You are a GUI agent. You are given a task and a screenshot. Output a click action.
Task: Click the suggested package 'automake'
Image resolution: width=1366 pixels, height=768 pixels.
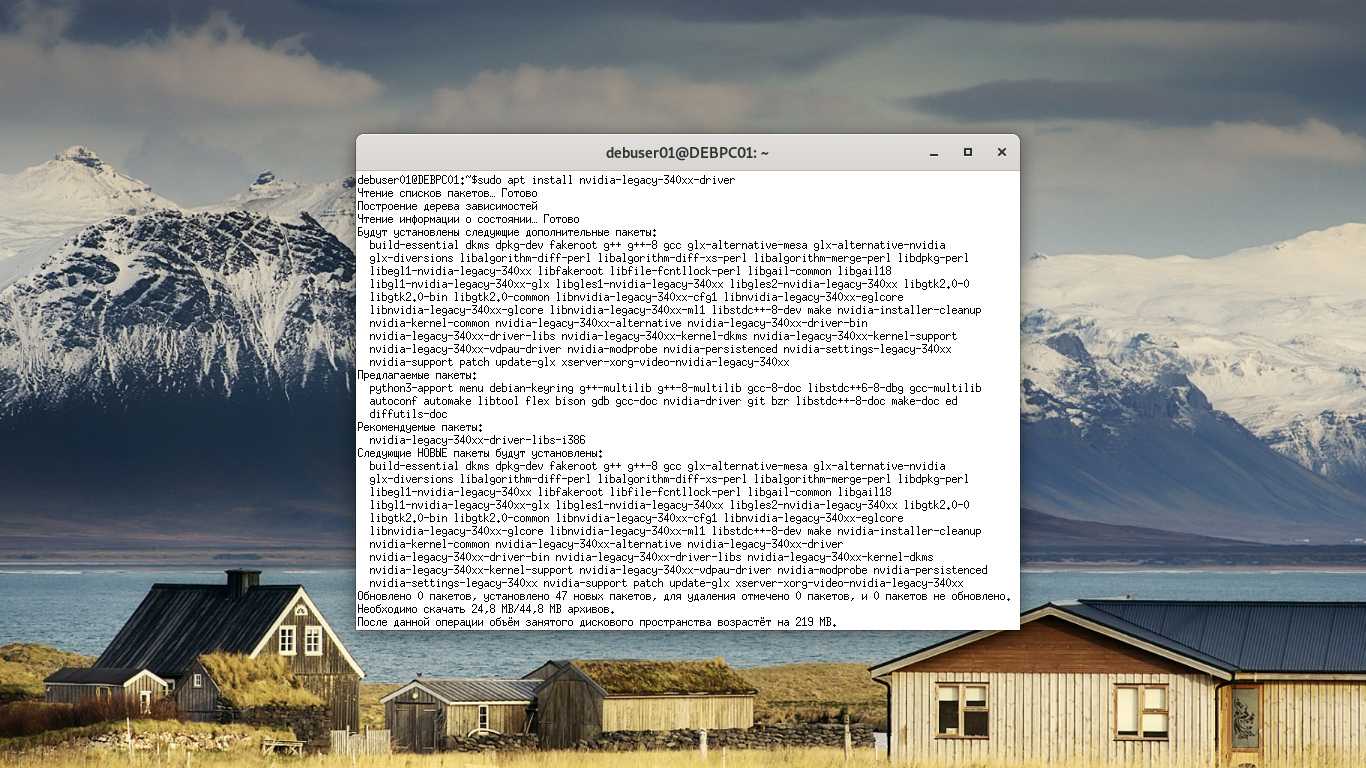point(447,401)
